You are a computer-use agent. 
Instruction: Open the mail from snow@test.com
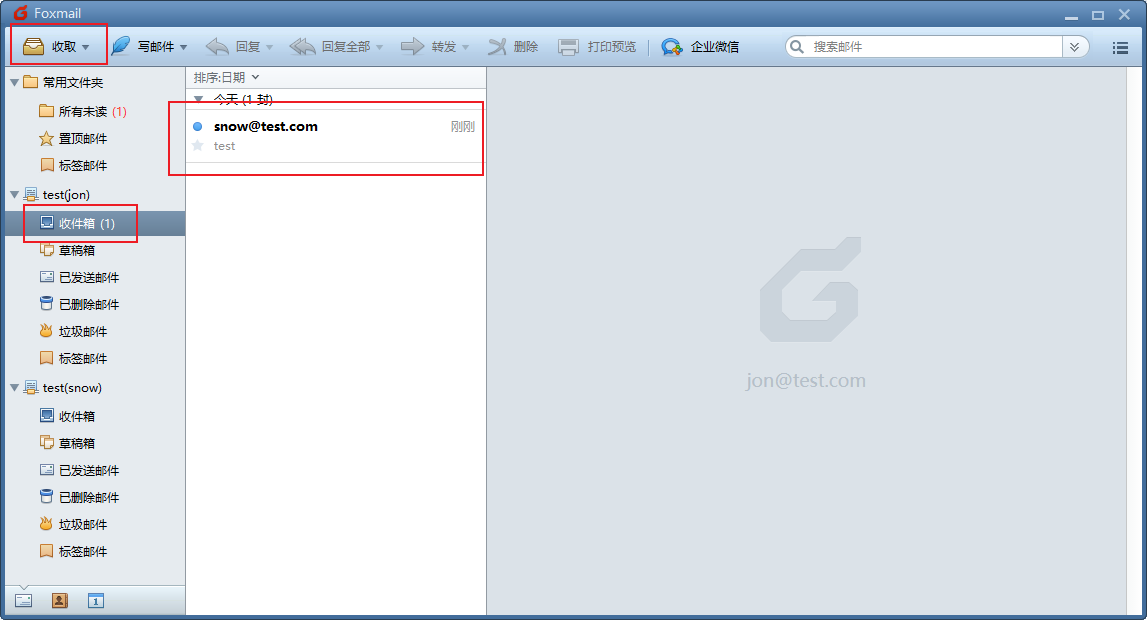pyautogui.click(x=336, y=136)
